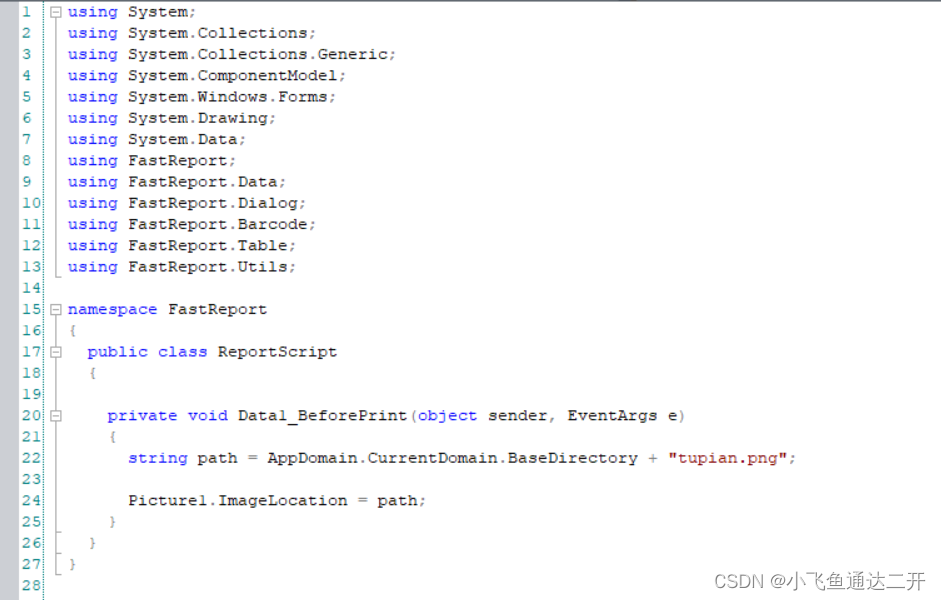Click the namespace keyword on line 15
941x600 pixels.
tap(112, 309)
